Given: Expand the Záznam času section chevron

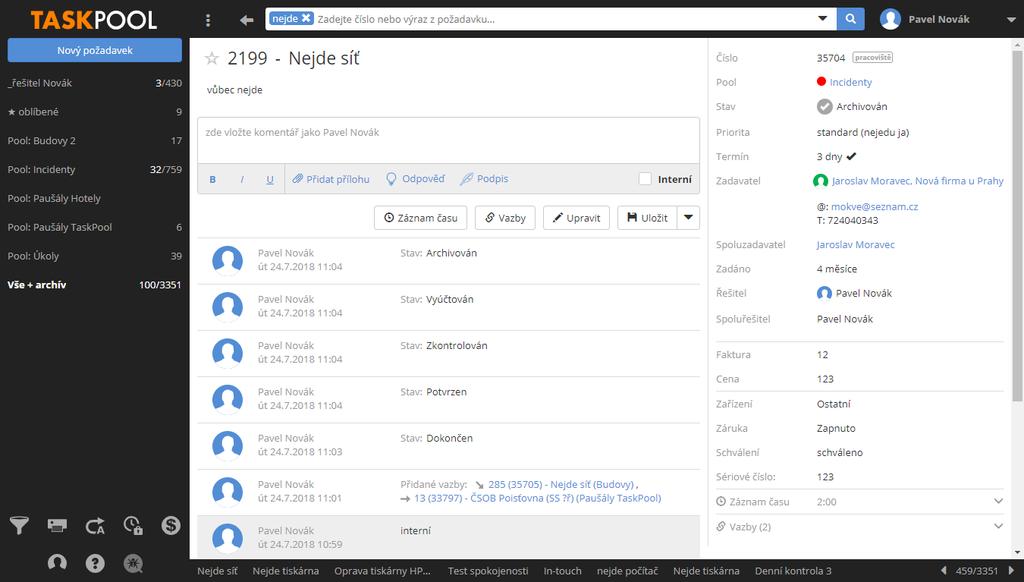Looking at the screenshot, I should coord(998,502).
